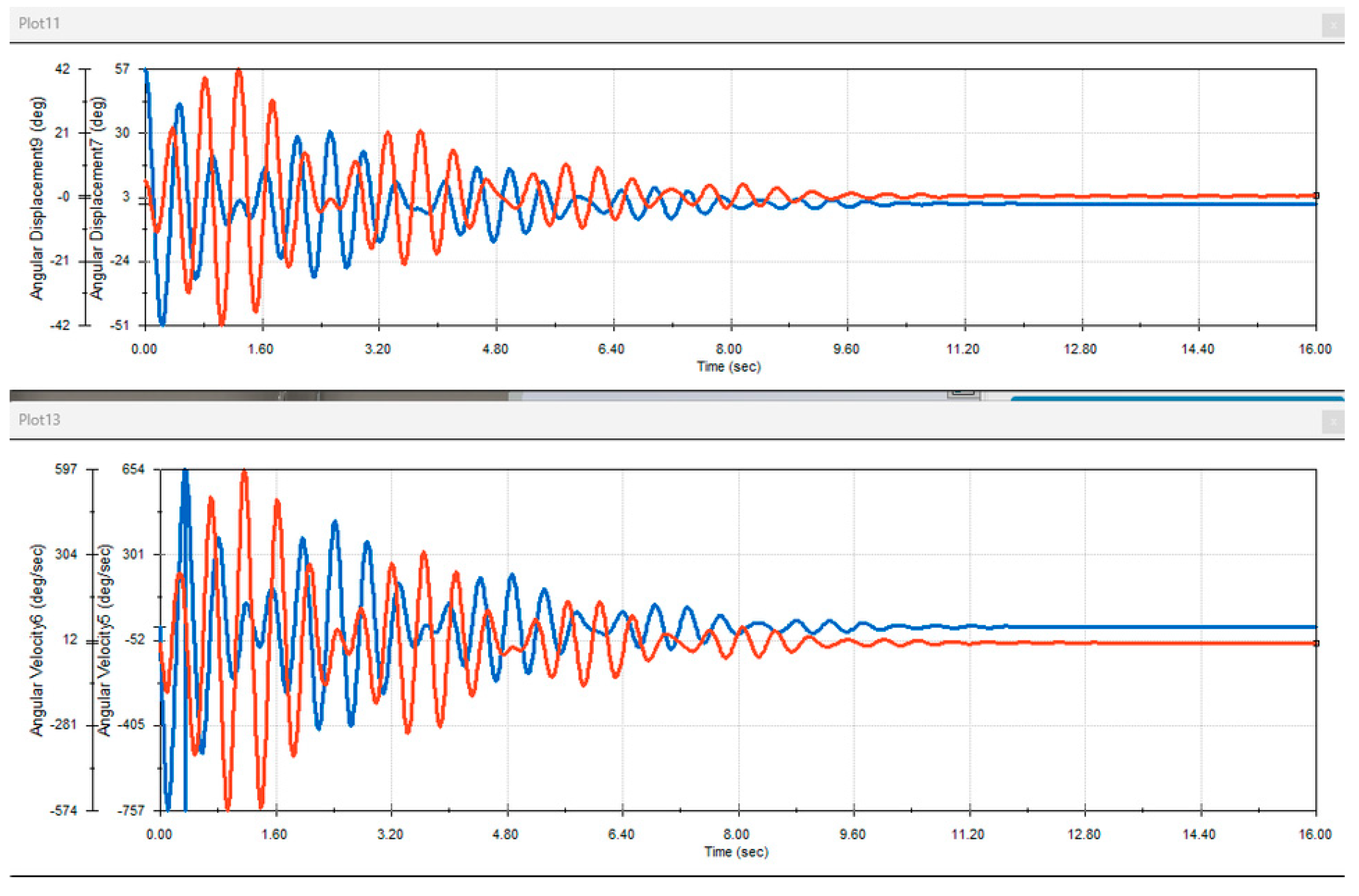Viewport: 1359px width, 896px height.
Task: Click red curve end marker in Plot11
Action: pos(1316,196)
